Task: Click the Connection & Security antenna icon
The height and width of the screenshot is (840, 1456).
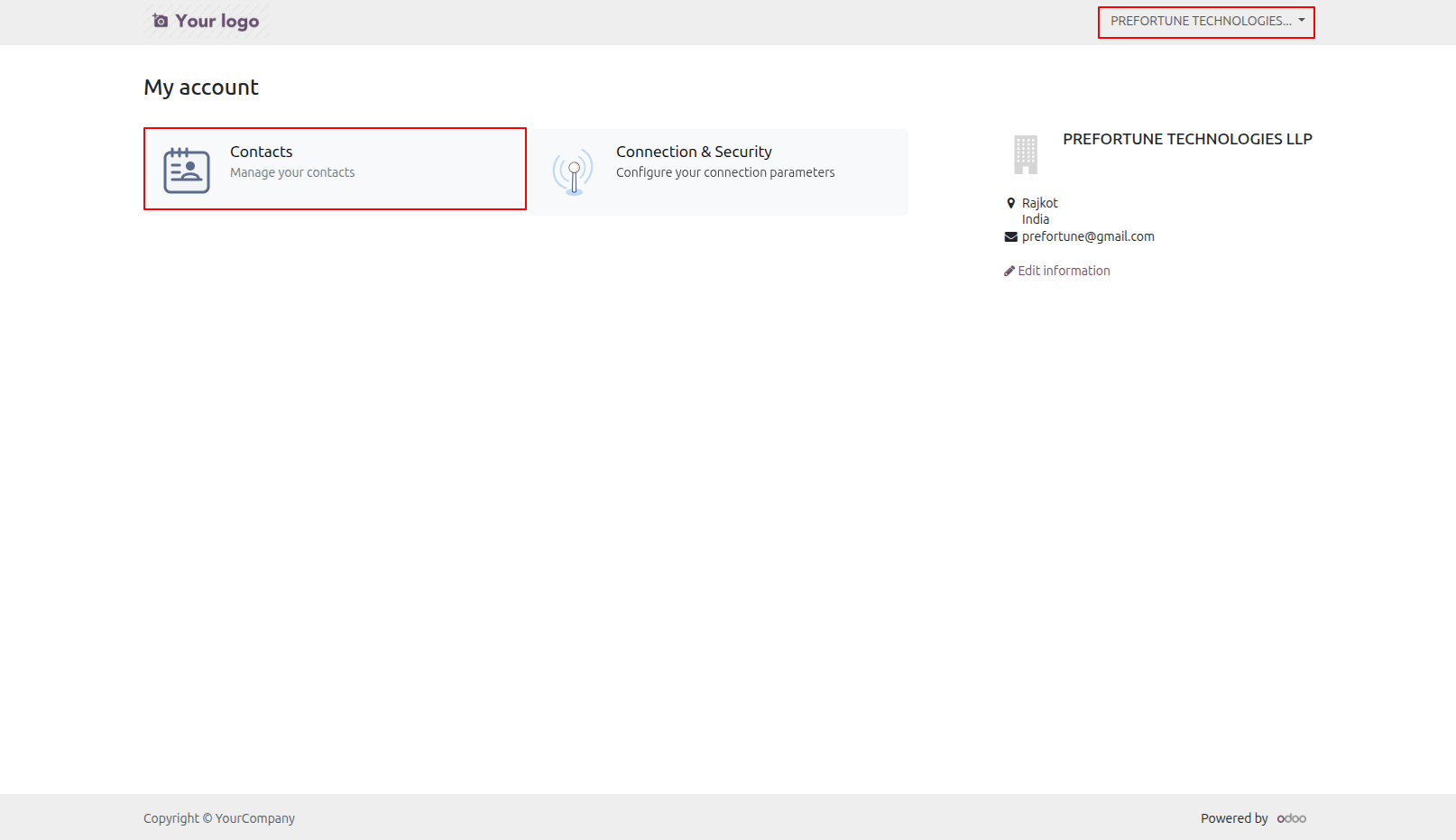Action: click(x=573, y=171)
